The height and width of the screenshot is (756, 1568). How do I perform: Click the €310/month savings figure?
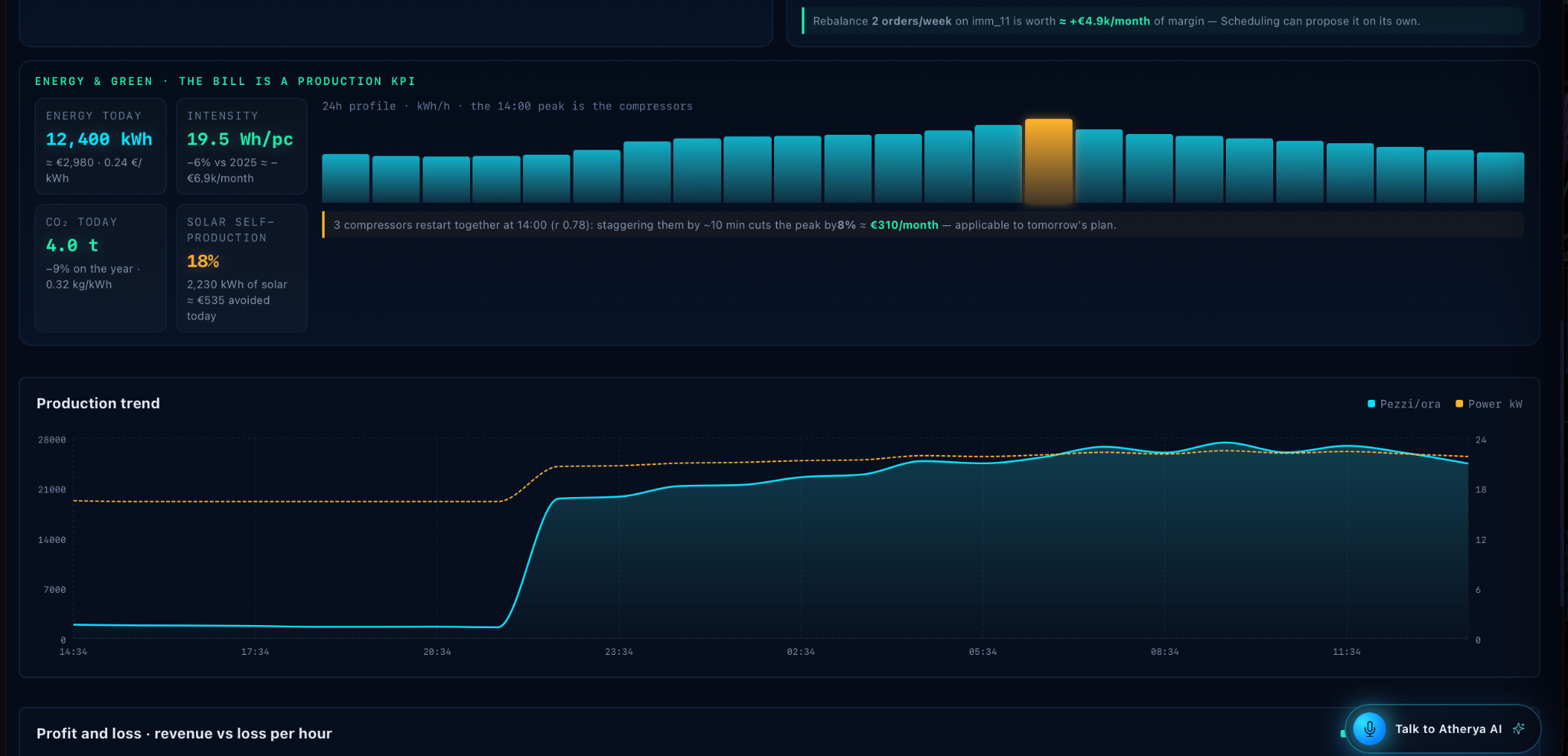pyautogui.click(x=904, y=225)
